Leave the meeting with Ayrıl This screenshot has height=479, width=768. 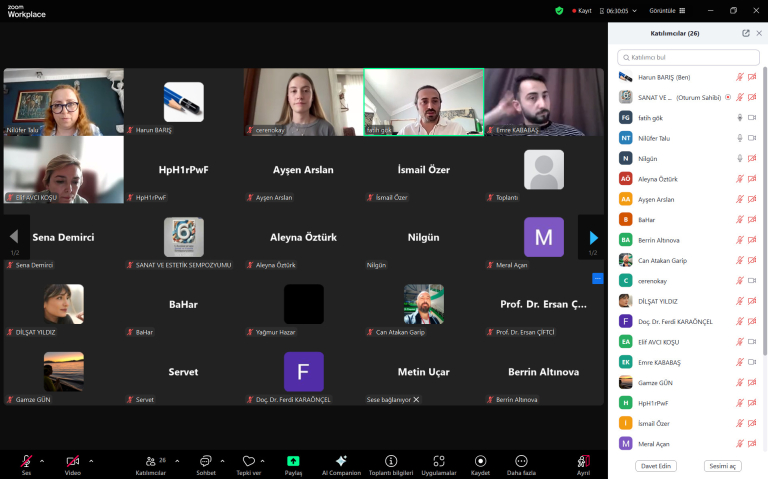tap(583, 461)
